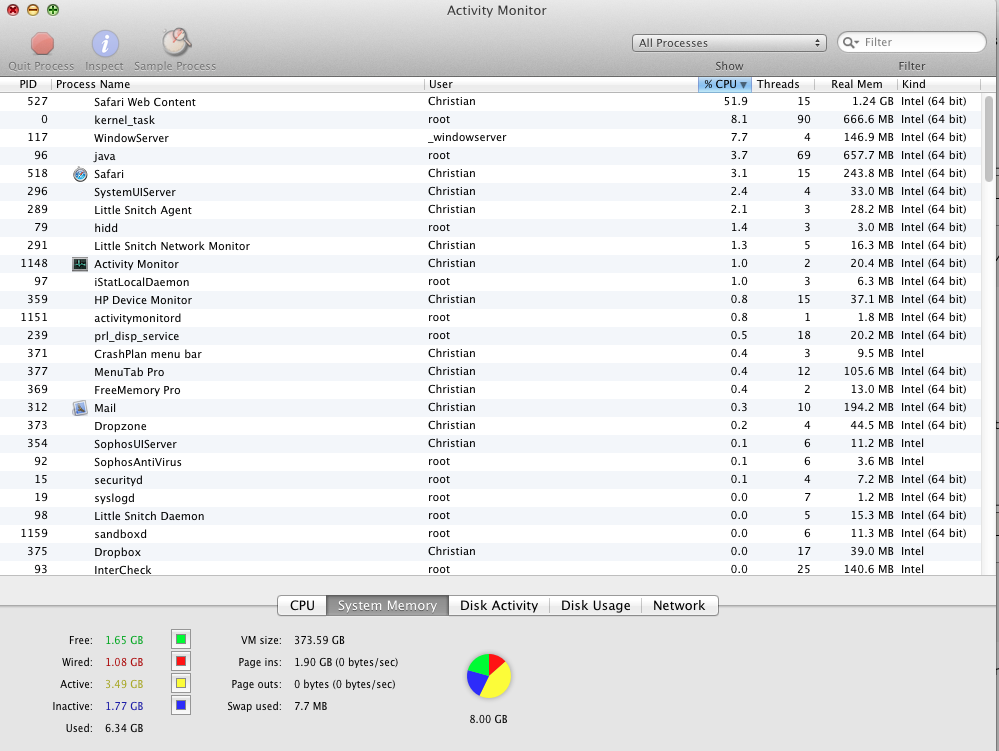
Task: Sort by the Threads column header
Action: coord(783,84)
